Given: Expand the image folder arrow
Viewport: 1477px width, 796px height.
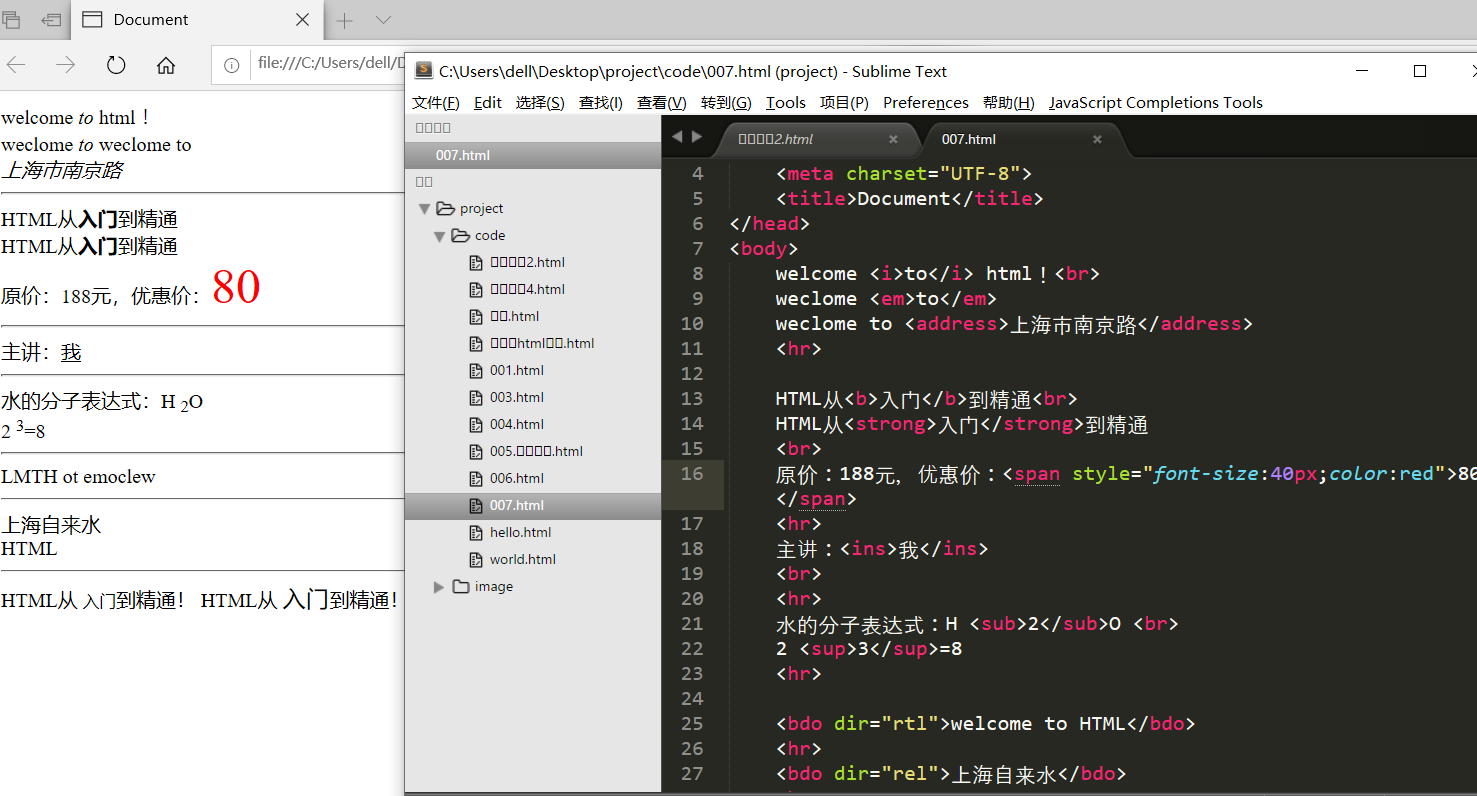Looking at the screenshot, I should [x=439, y=587].
